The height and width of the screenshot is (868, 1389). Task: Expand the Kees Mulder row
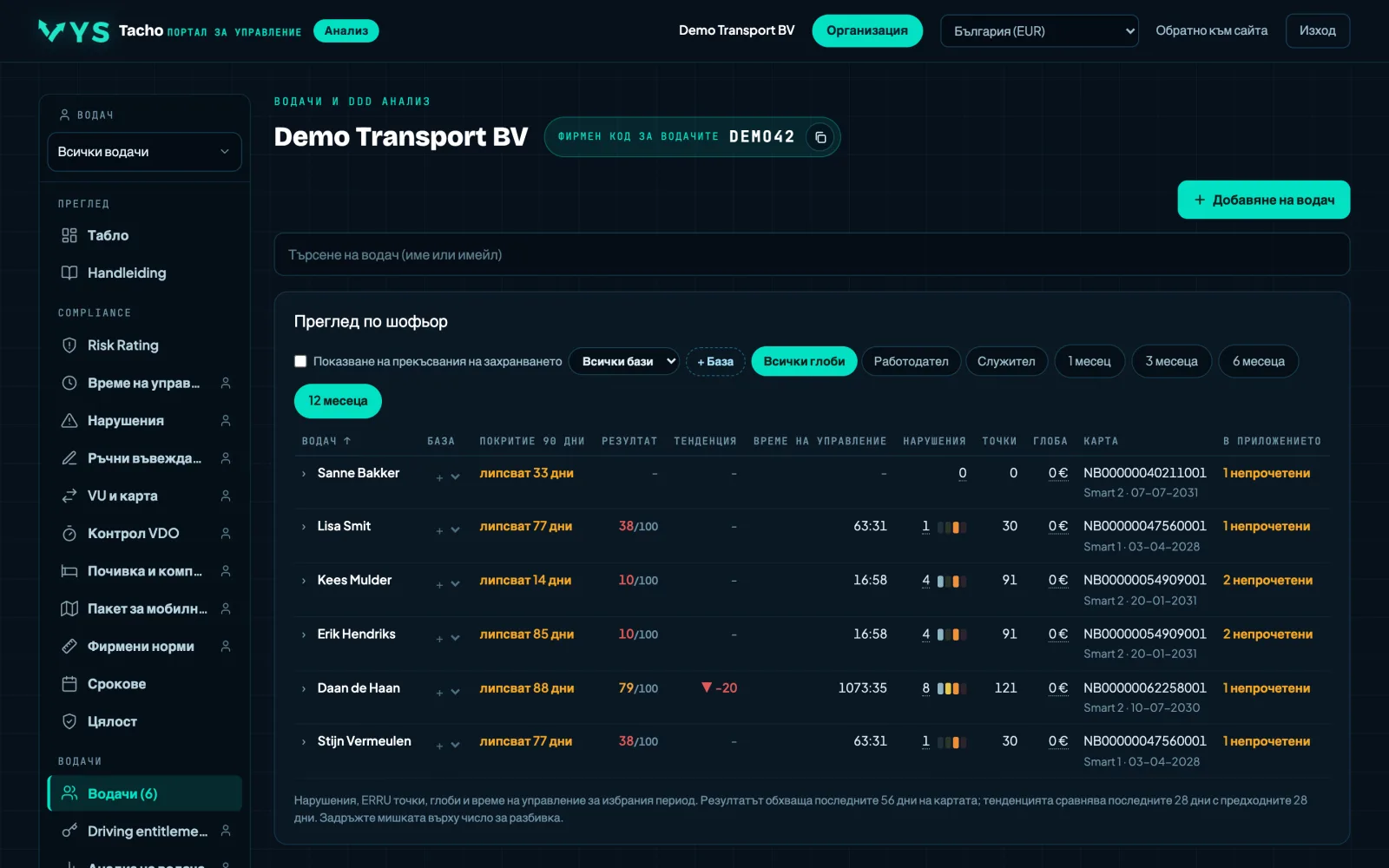[304, 581]
